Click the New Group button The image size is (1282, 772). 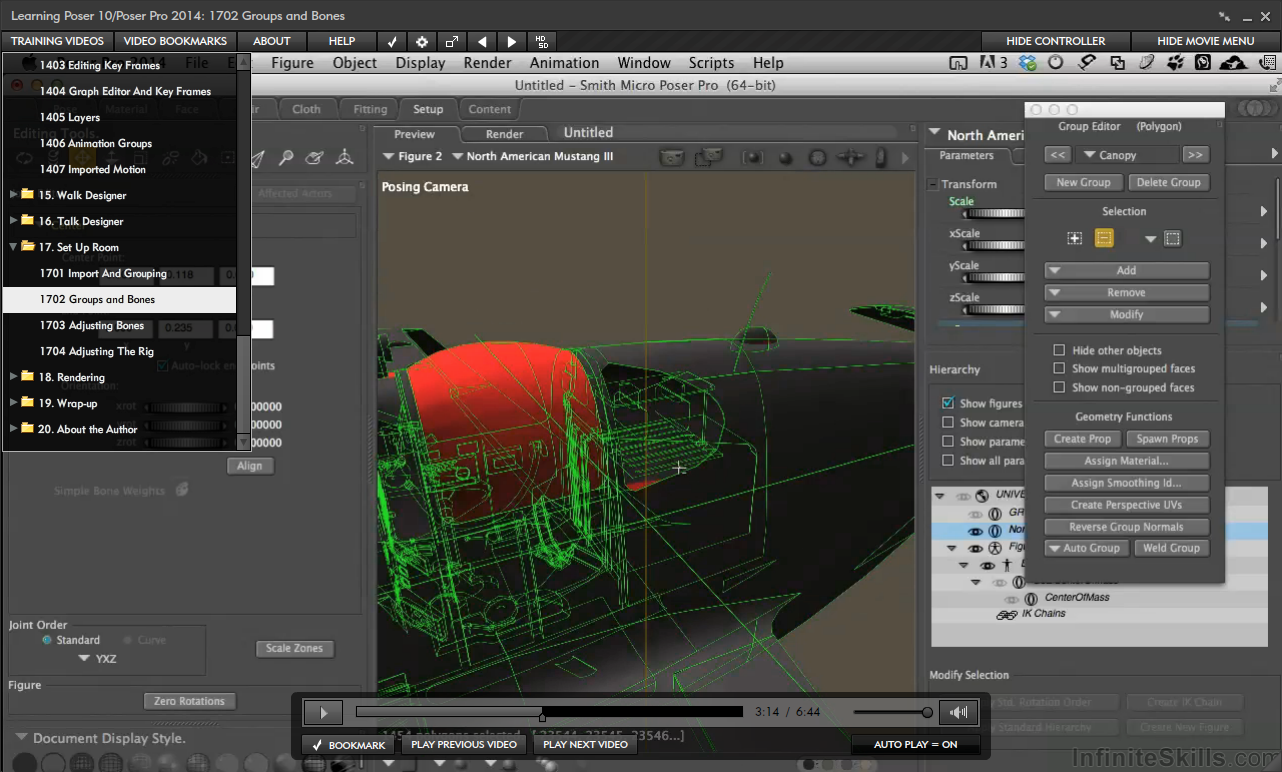[1084, 183]
